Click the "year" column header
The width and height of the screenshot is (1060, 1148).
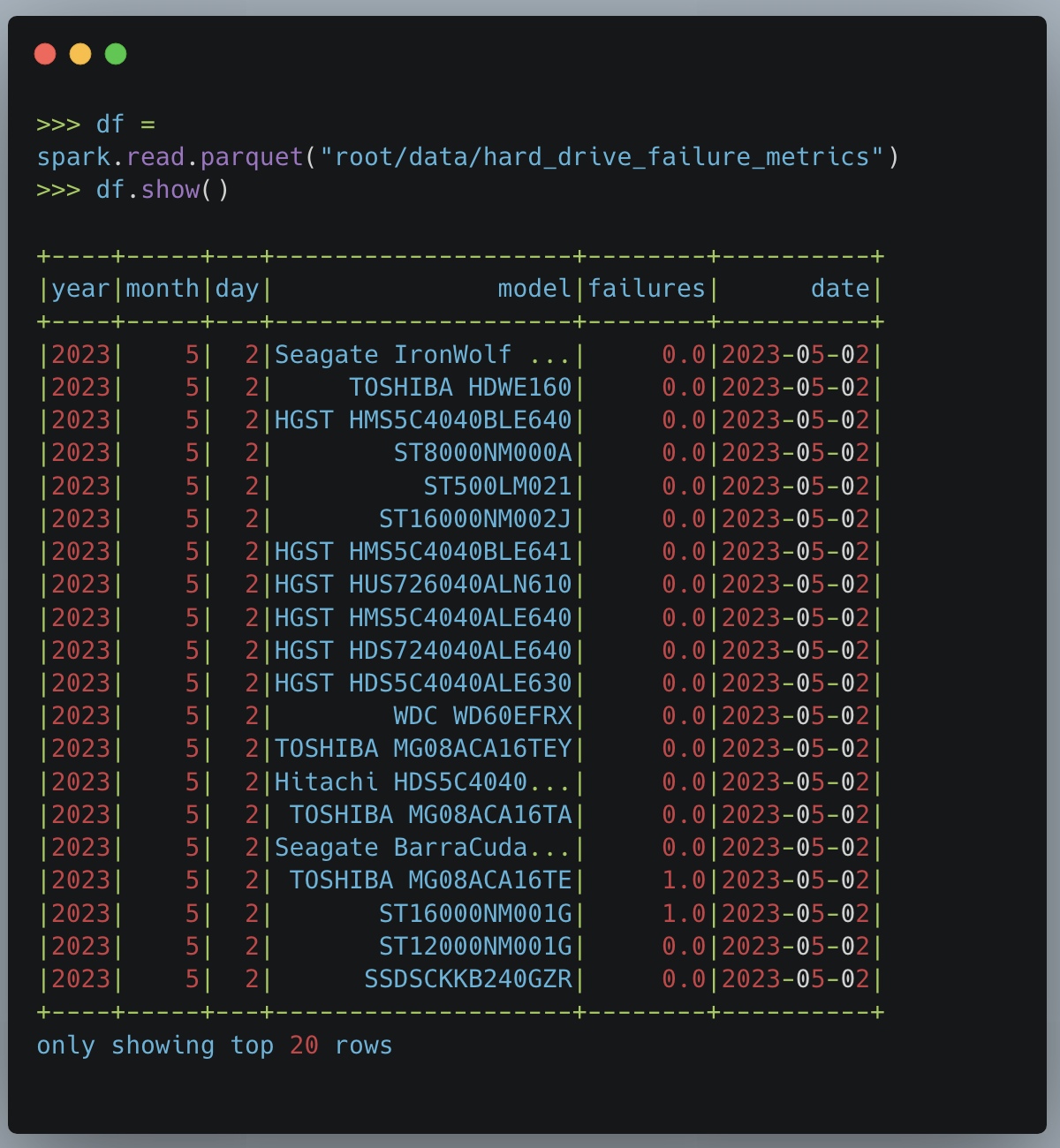coord(80,289)
